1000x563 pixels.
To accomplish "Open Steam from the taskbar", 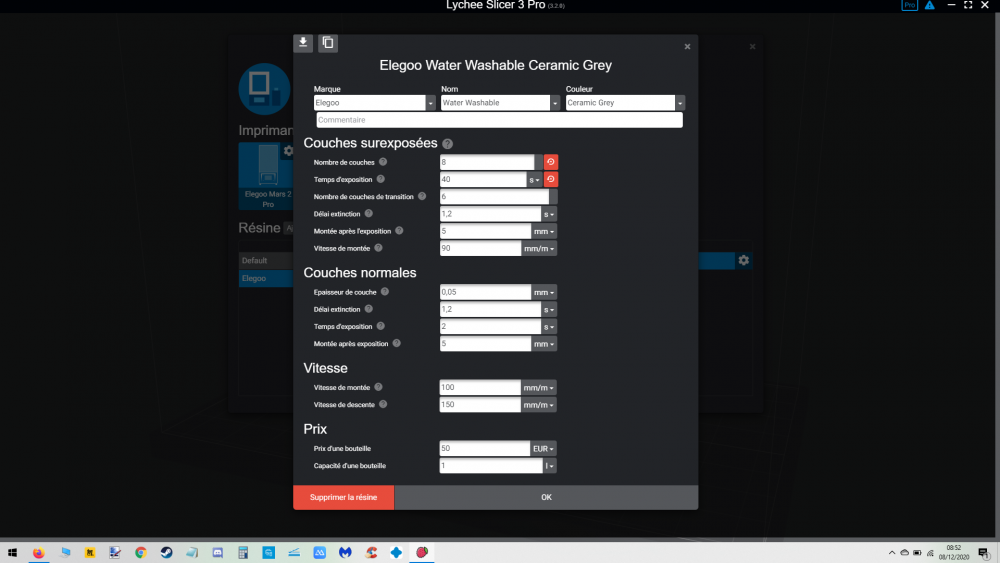I will click(x=166, y=552).
